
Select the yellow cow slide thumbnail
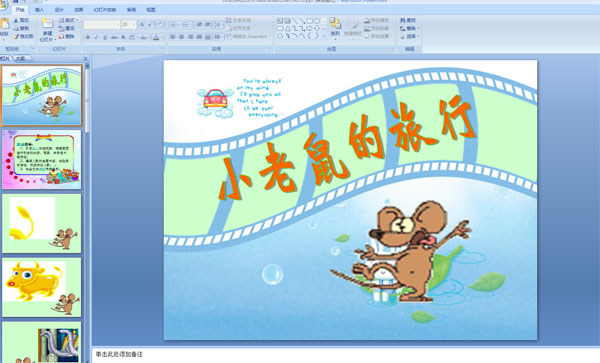(41, 287)
